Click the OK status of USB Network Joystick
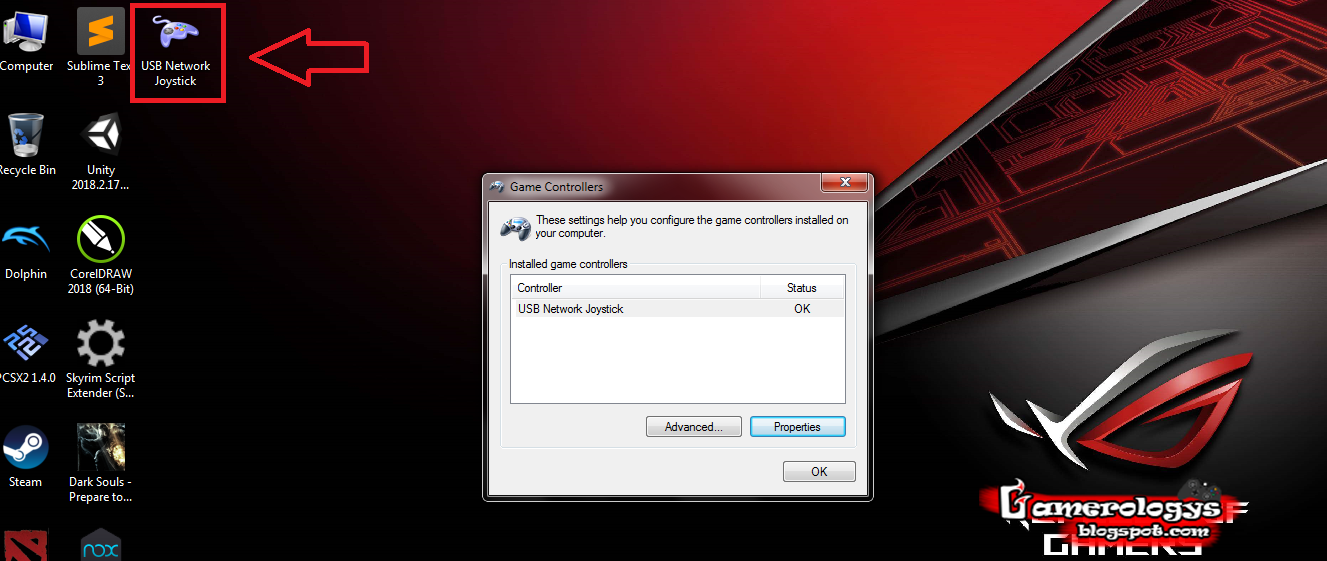 click(x=802, y=309)
